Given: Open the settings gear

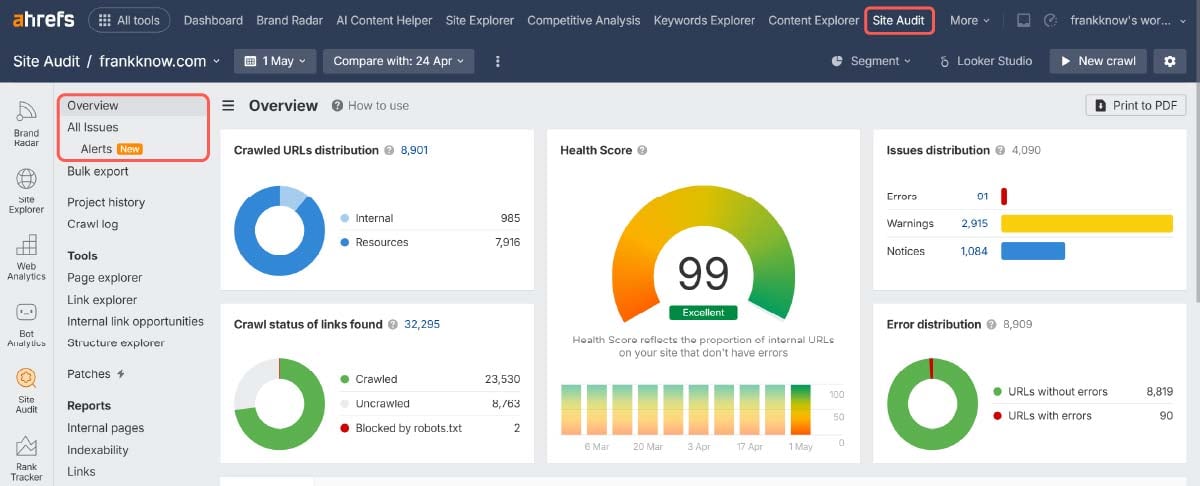Looking at the screenshot, I should coord(1169,61).
